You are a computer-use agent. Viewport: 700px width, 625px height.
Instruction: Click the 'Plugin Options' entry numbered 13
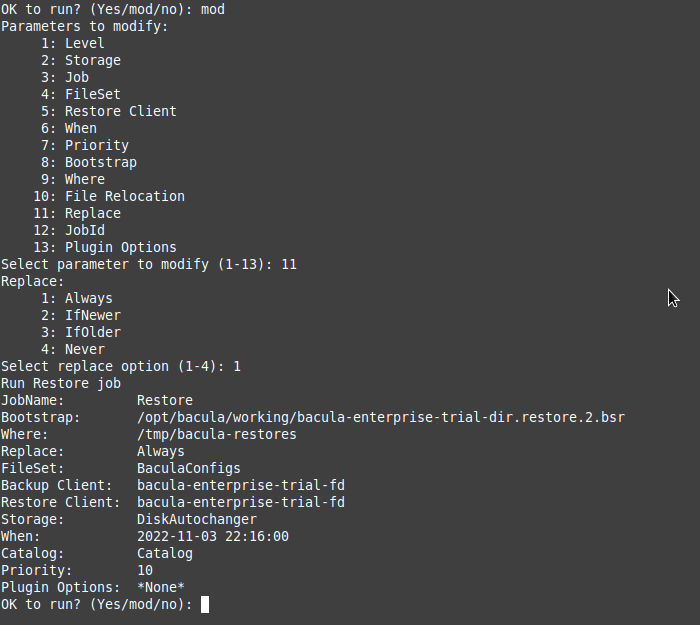coord(105,247)
